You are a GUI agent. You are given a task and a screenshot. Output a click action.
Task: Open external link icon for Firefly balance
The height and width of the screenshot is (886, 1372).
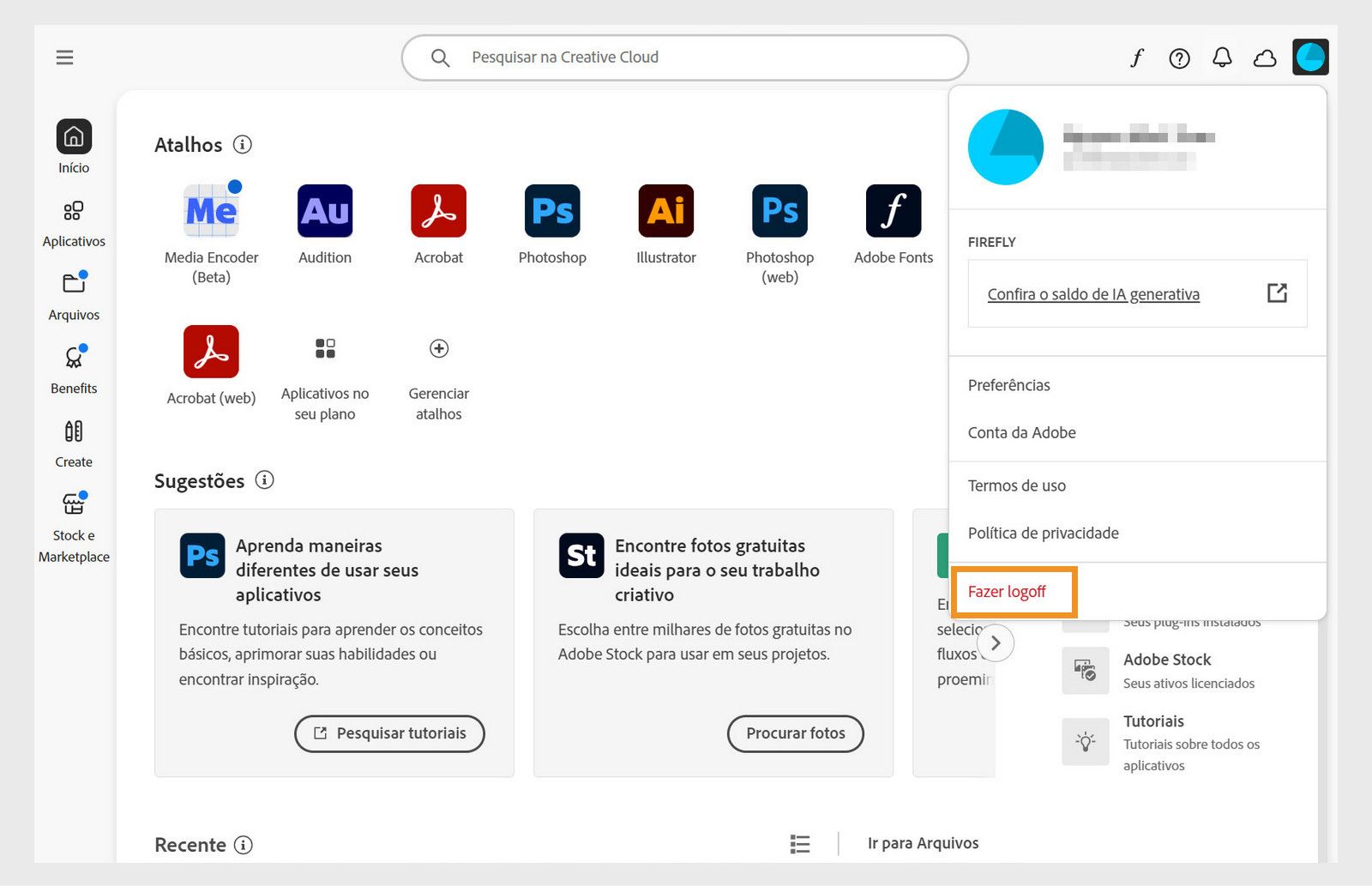click(1277, 293)
